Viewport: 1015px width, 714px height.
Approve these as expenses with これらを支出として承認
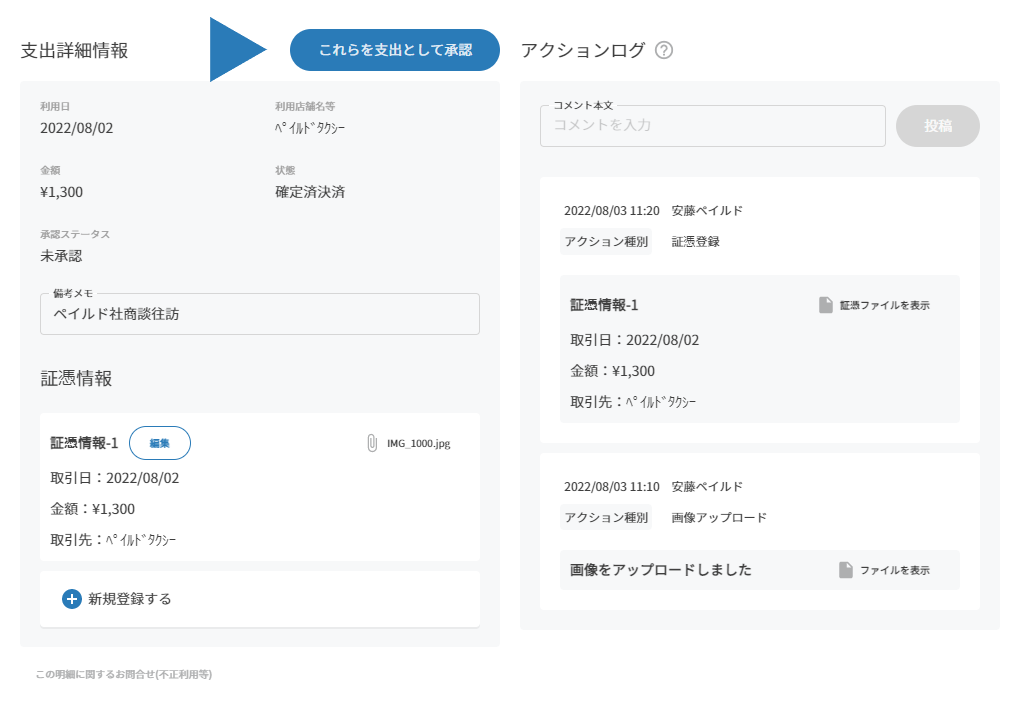[x=395, y=50]
